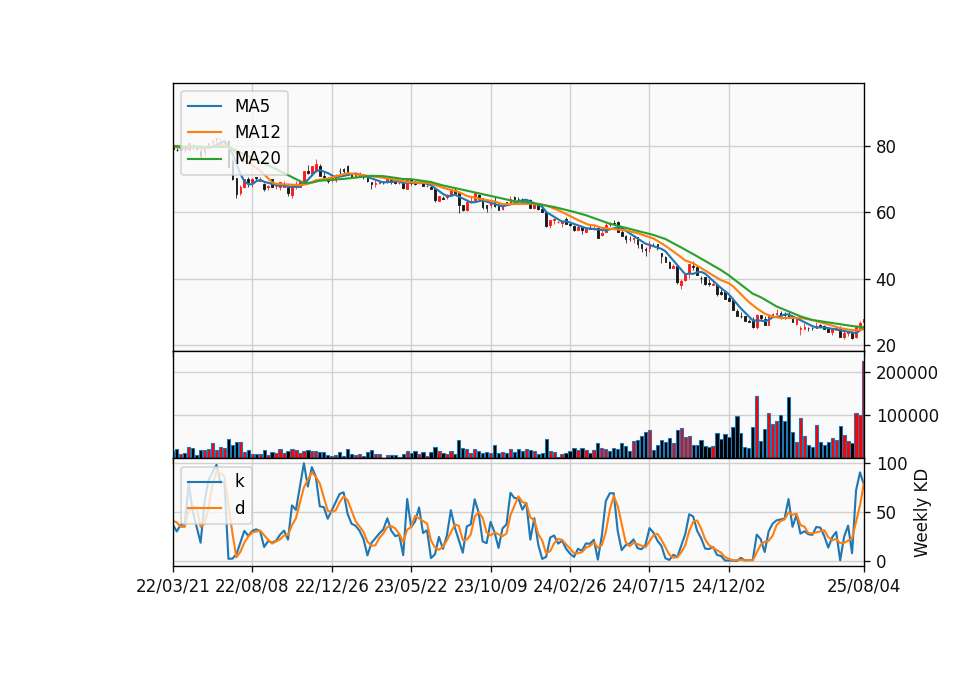
Task: Click the 23/05/22 date tick label
Action: tap(411, 586)
